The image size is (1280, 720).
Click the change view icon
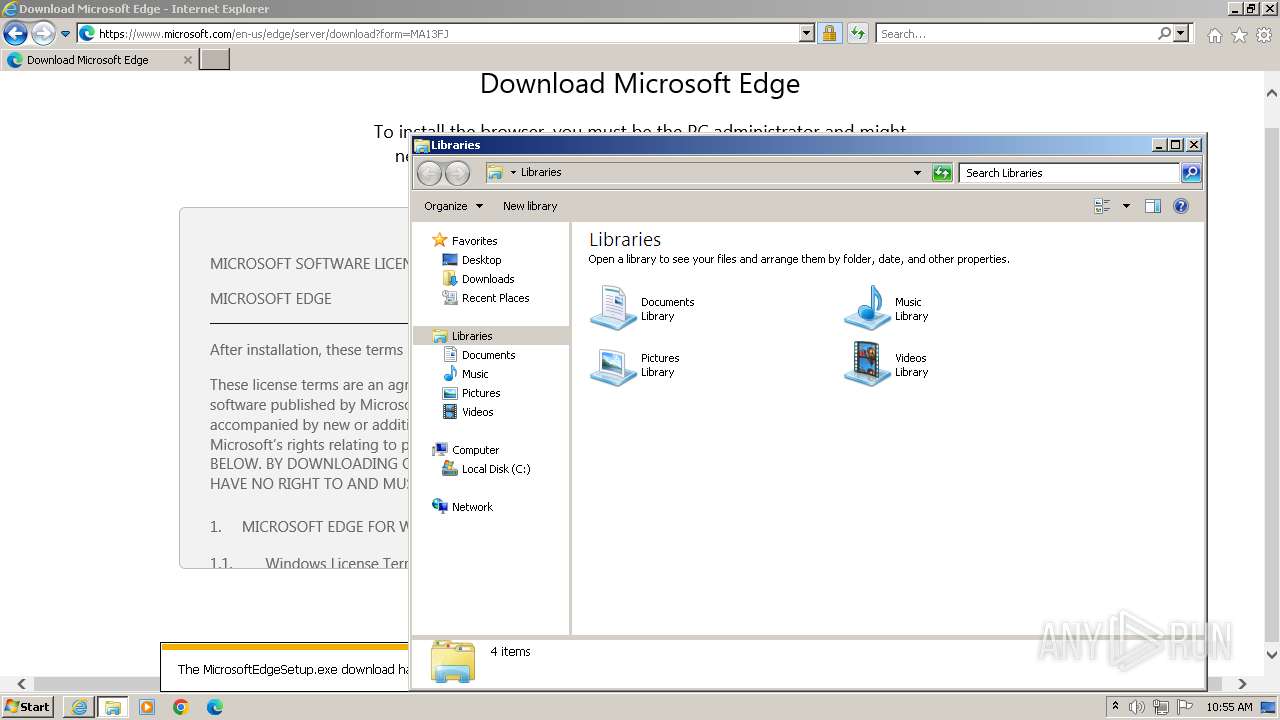tap(1102, 206)
